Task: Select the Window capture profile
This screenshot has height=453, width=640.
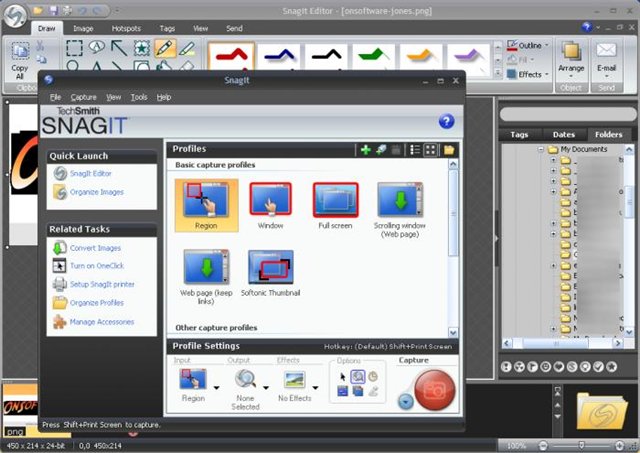Action: tap(270, 205)
